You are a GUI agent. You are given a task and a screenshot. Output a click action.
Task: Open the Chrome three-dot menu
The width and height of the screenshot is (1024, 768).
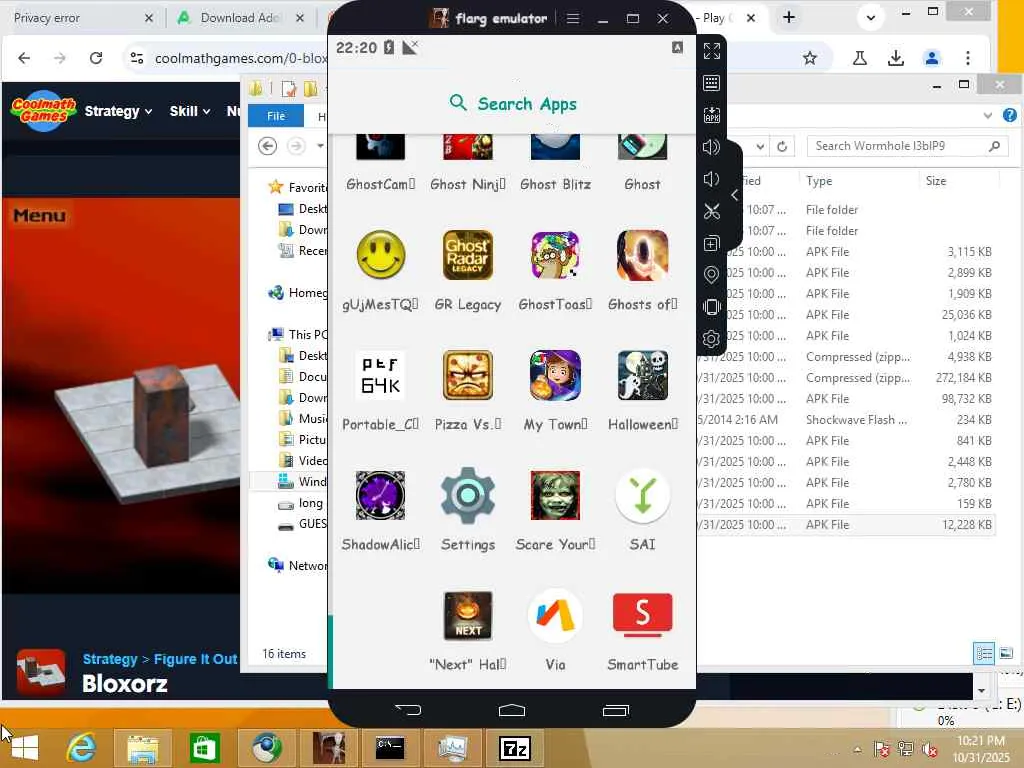point(968,58)
